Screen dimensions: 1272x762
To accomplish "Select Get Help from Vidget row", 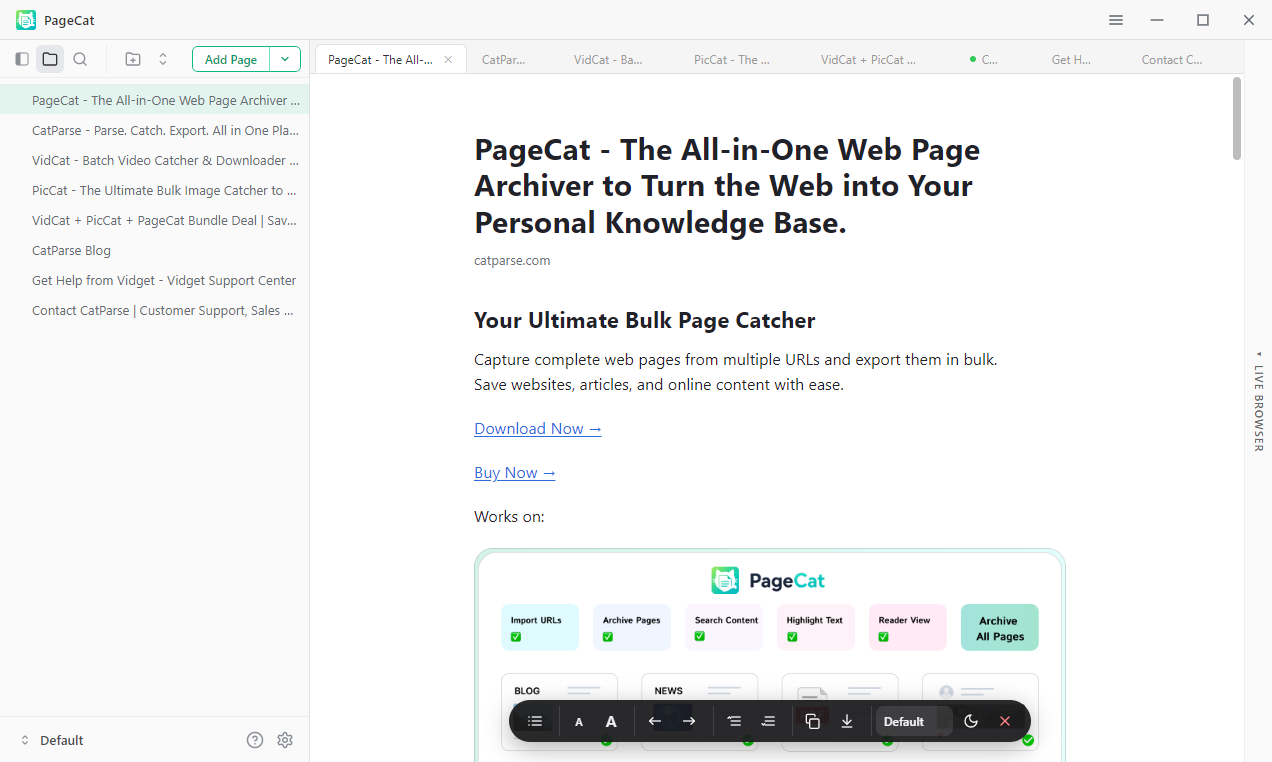I will pos(154,280).
